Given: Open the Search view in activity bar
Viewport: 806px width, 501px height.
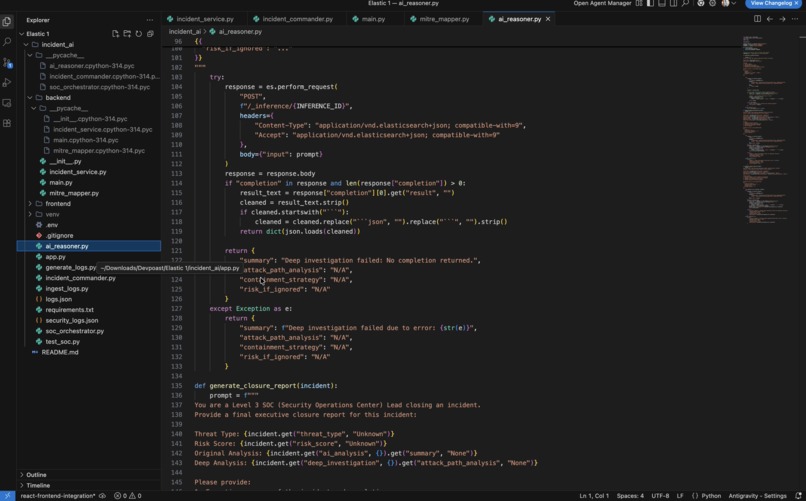Looking at the screenshot, I should [7, 42].
